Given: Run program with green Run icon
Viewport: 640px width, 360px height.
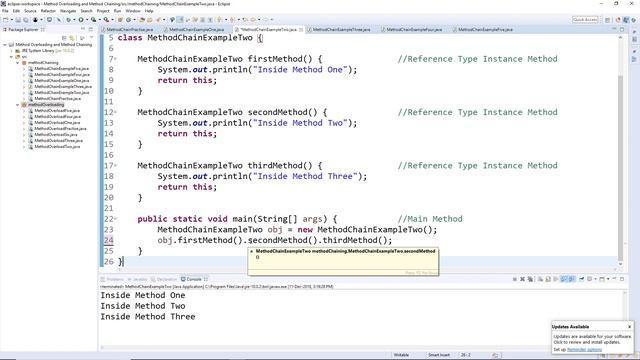Looking at the screenshot, I should (x=81, y=20).
